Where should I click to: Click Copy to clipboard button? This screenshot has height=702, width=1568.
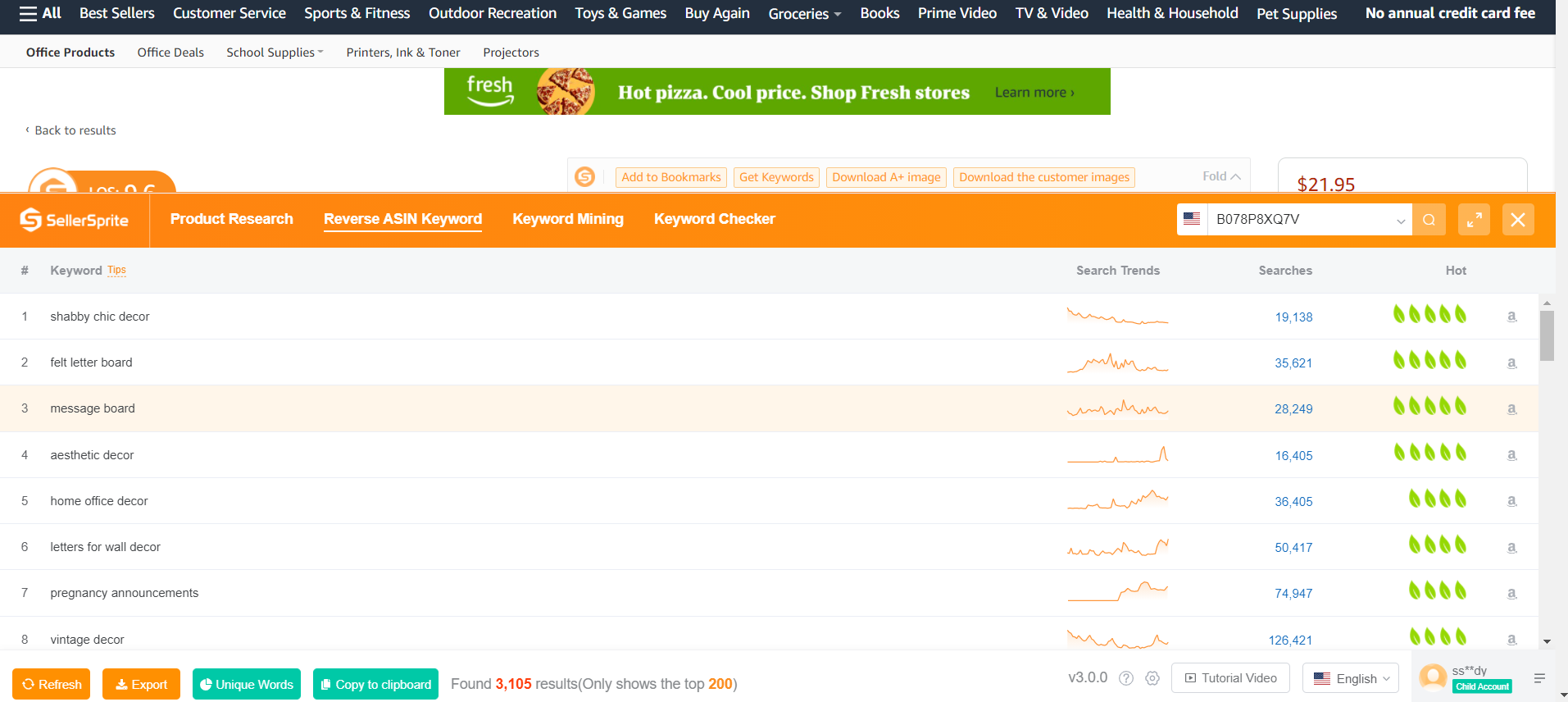click(x=375, y=684)
